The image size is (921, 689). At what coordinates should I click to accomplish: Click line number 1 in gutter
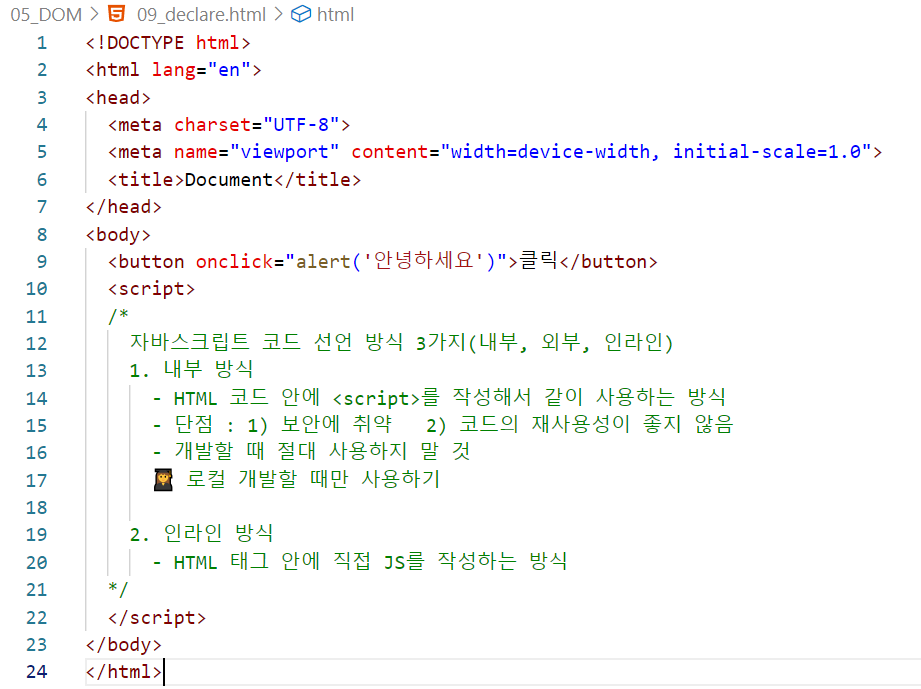pos(42,43)
